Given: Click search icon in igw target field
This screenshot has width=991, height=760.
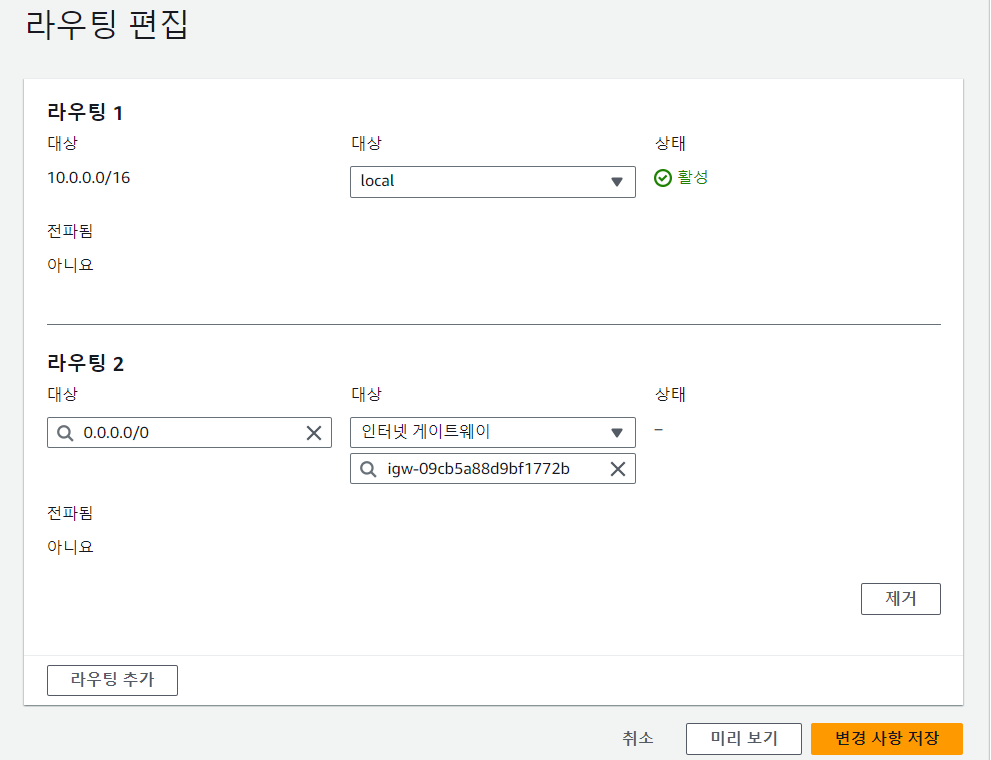Looking at the screenshot, I should [368, 469].
